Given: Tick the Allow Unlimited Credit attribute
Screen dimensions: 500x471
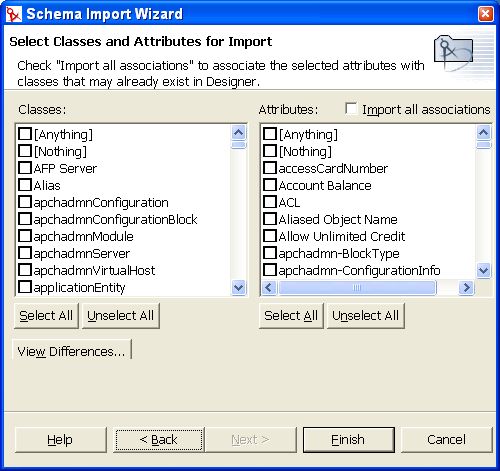Looking at the screenshot, I should tap(270, 236).
